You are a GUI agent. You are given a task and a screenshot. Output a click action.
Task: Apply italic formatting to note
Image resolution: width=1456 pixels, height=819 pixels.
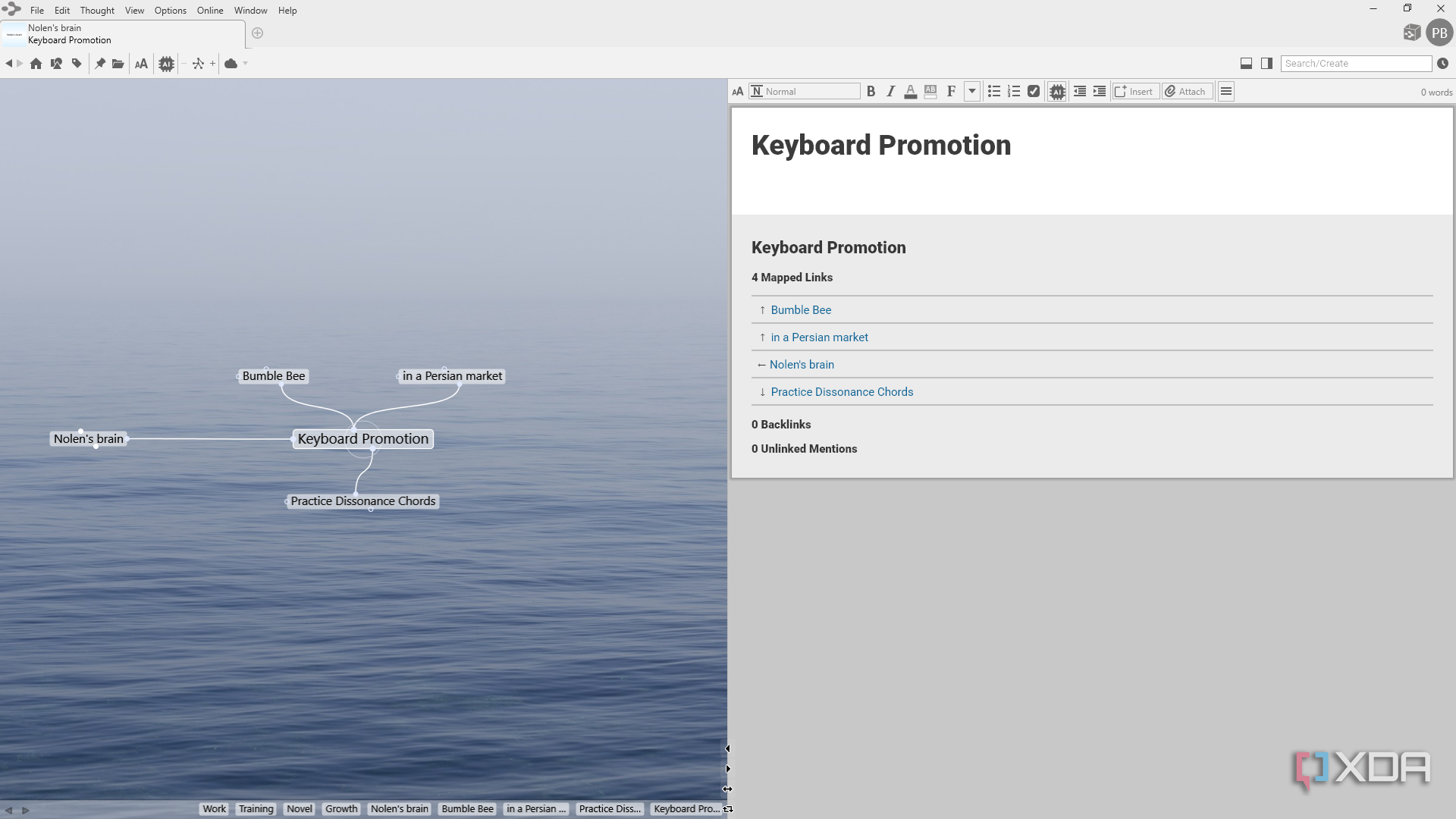point(890,92)
